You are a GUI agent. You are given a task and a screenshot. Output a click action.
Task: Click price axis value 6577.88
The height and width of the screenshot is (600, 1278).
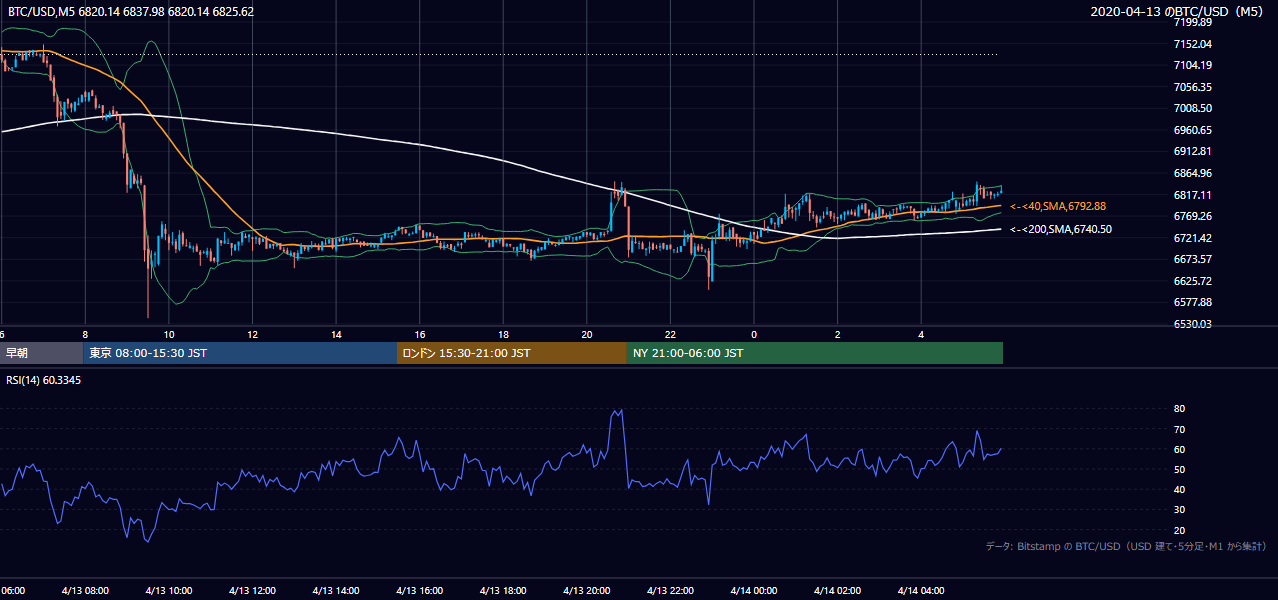[x=1193, y=302]
